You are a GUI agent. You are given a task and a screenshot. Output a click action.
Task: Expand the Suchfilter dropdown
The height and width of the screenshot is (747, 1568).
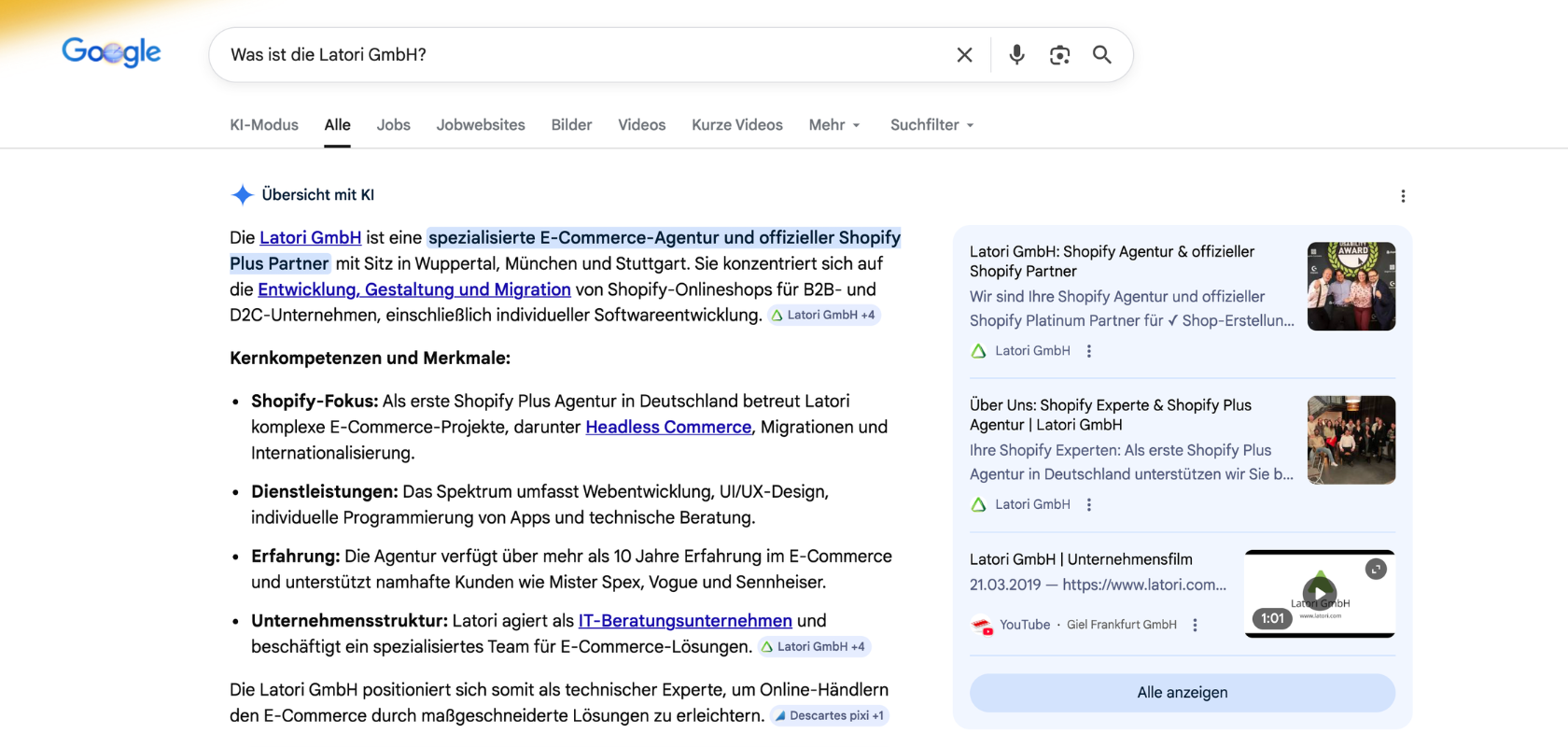(932, 125)
